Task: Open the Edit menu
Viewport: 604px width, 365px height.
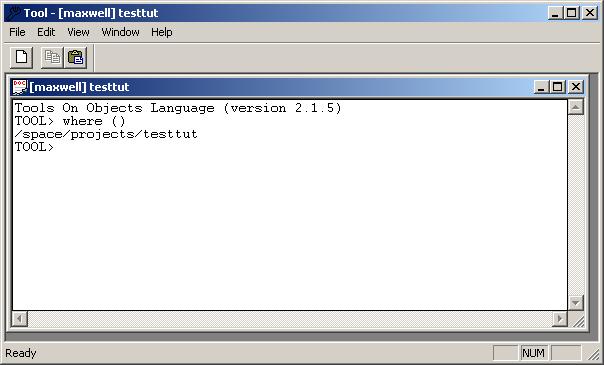Action: 46,32
